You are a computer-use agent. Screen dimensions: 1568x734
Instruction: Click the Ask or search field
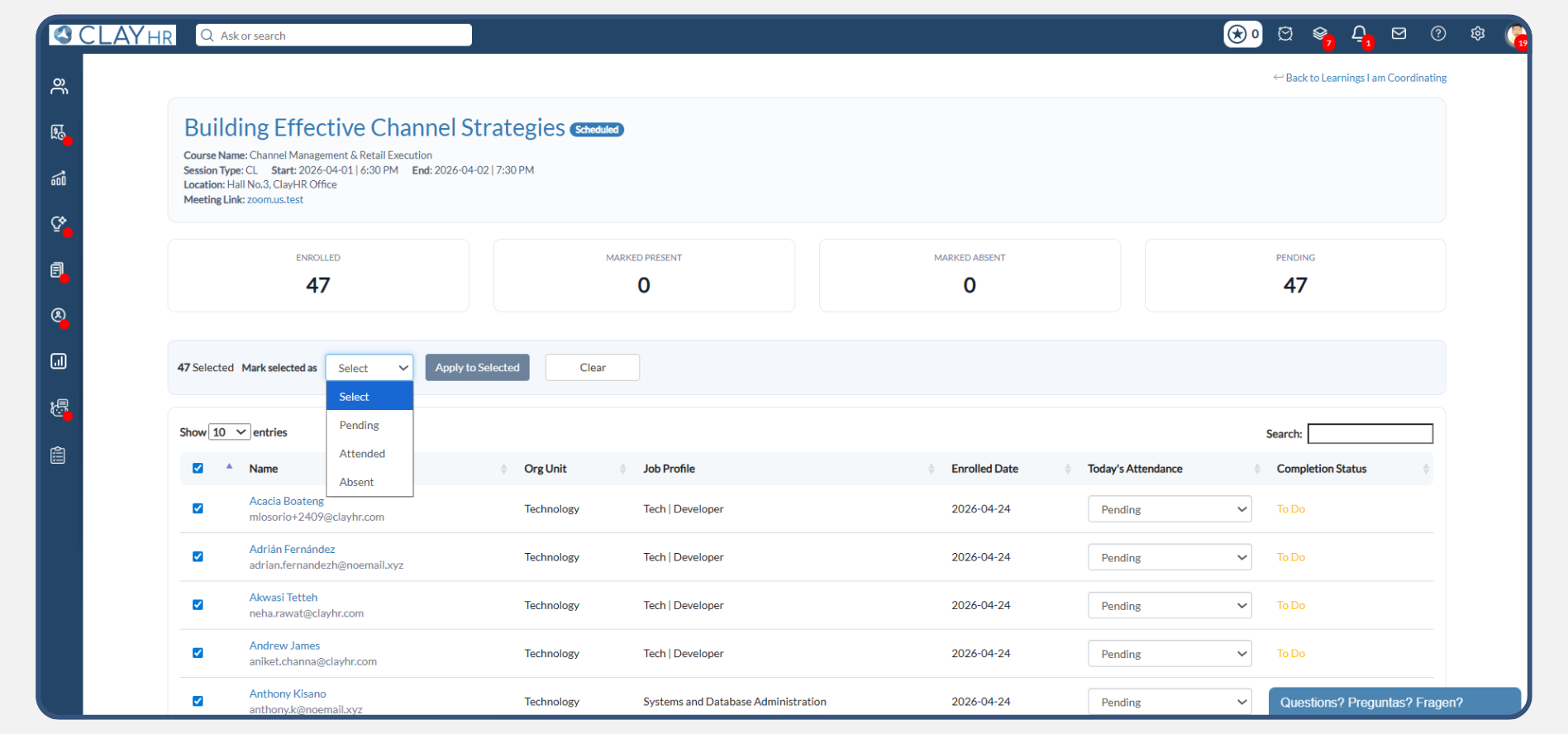coord(334,36)
